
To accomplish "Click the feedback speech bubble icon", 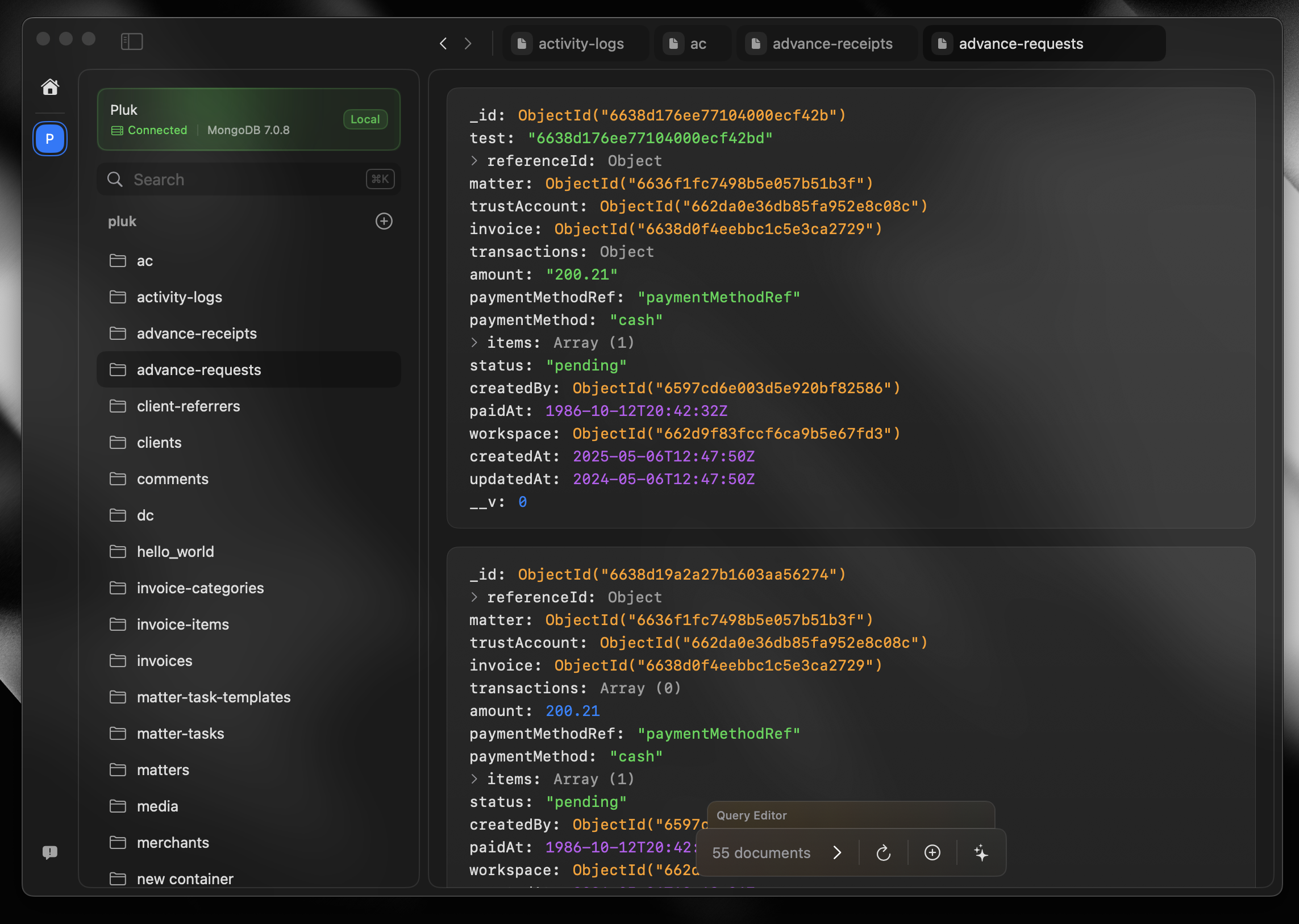I will coord(50,852).
